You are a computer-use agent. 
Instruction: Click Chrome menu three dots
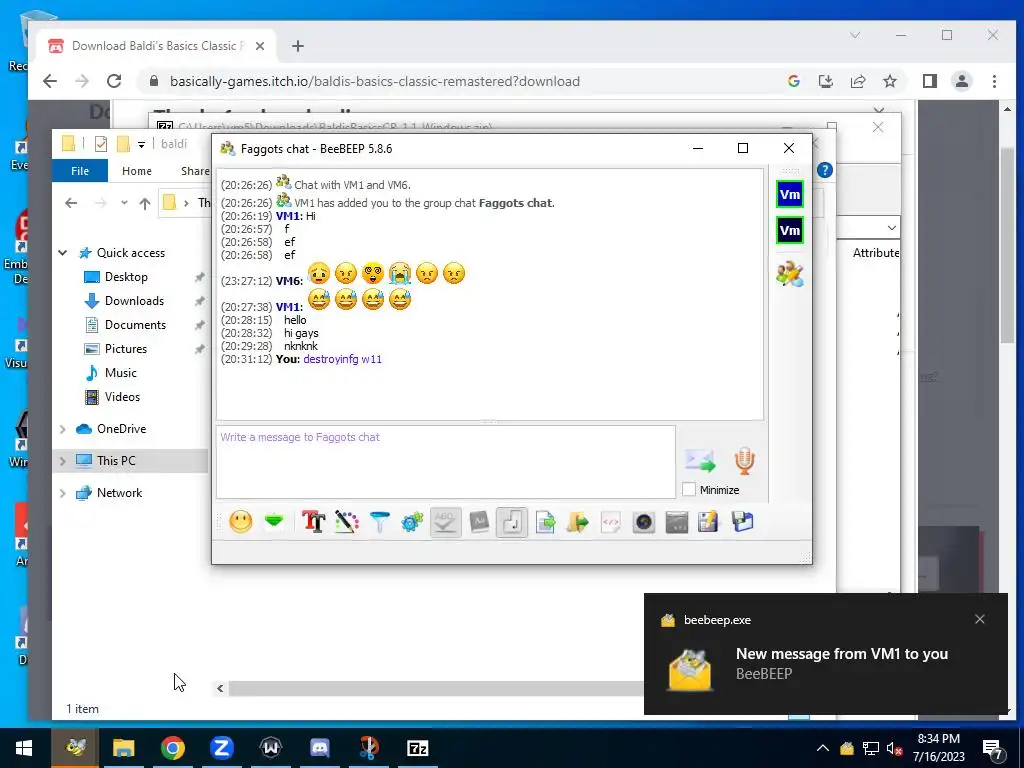(x=994, y=81)
